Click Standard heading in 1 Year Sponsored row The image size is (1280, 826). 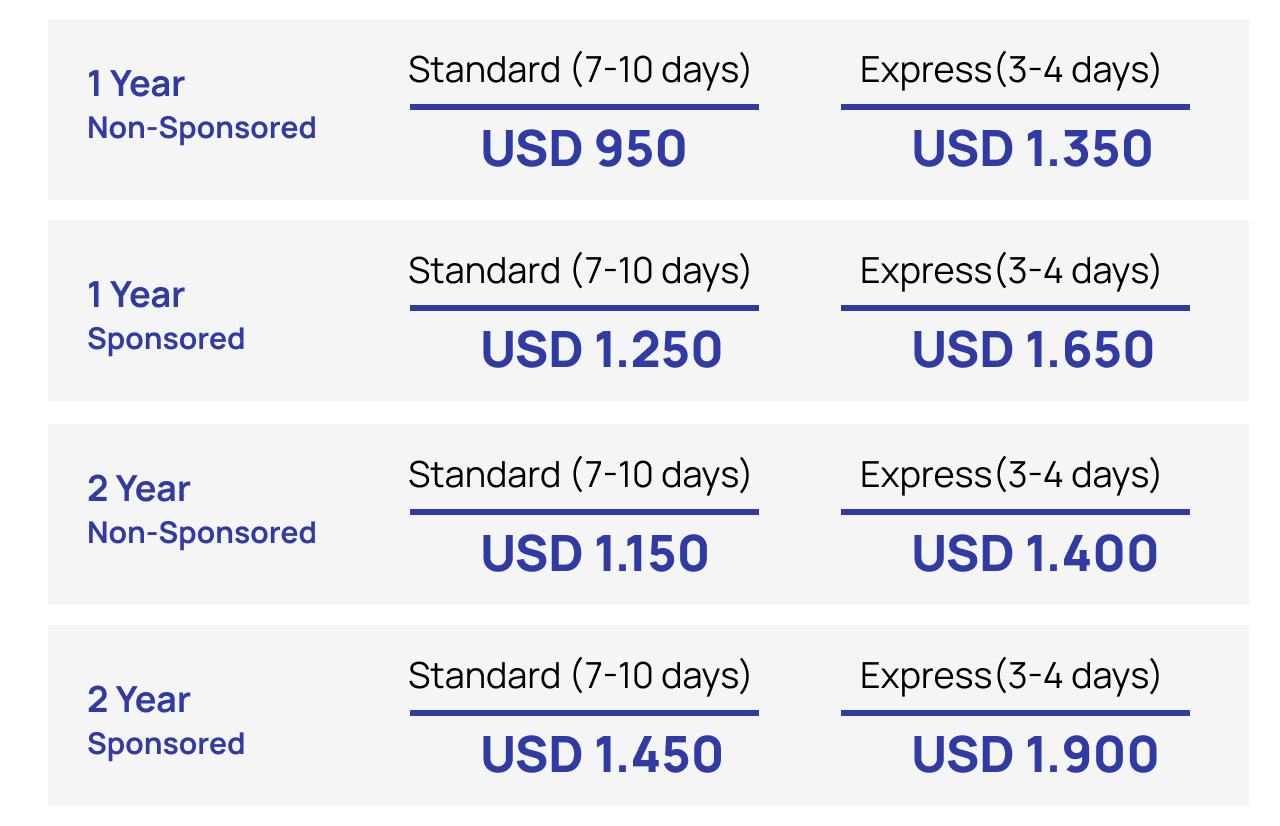pos(579,272)
